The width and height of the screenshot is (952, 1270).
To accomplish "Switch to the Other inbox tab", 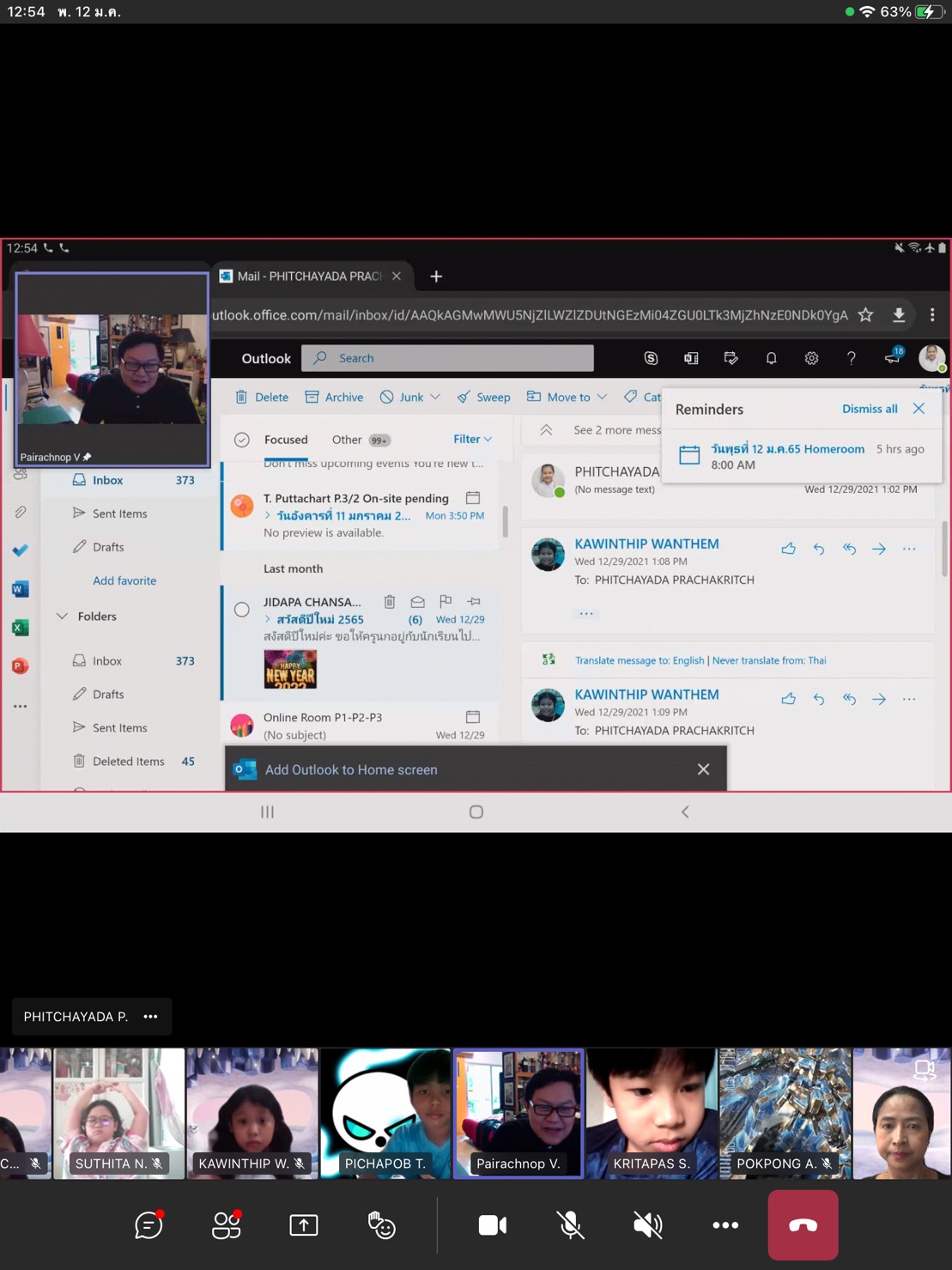I will pos(347,440).
